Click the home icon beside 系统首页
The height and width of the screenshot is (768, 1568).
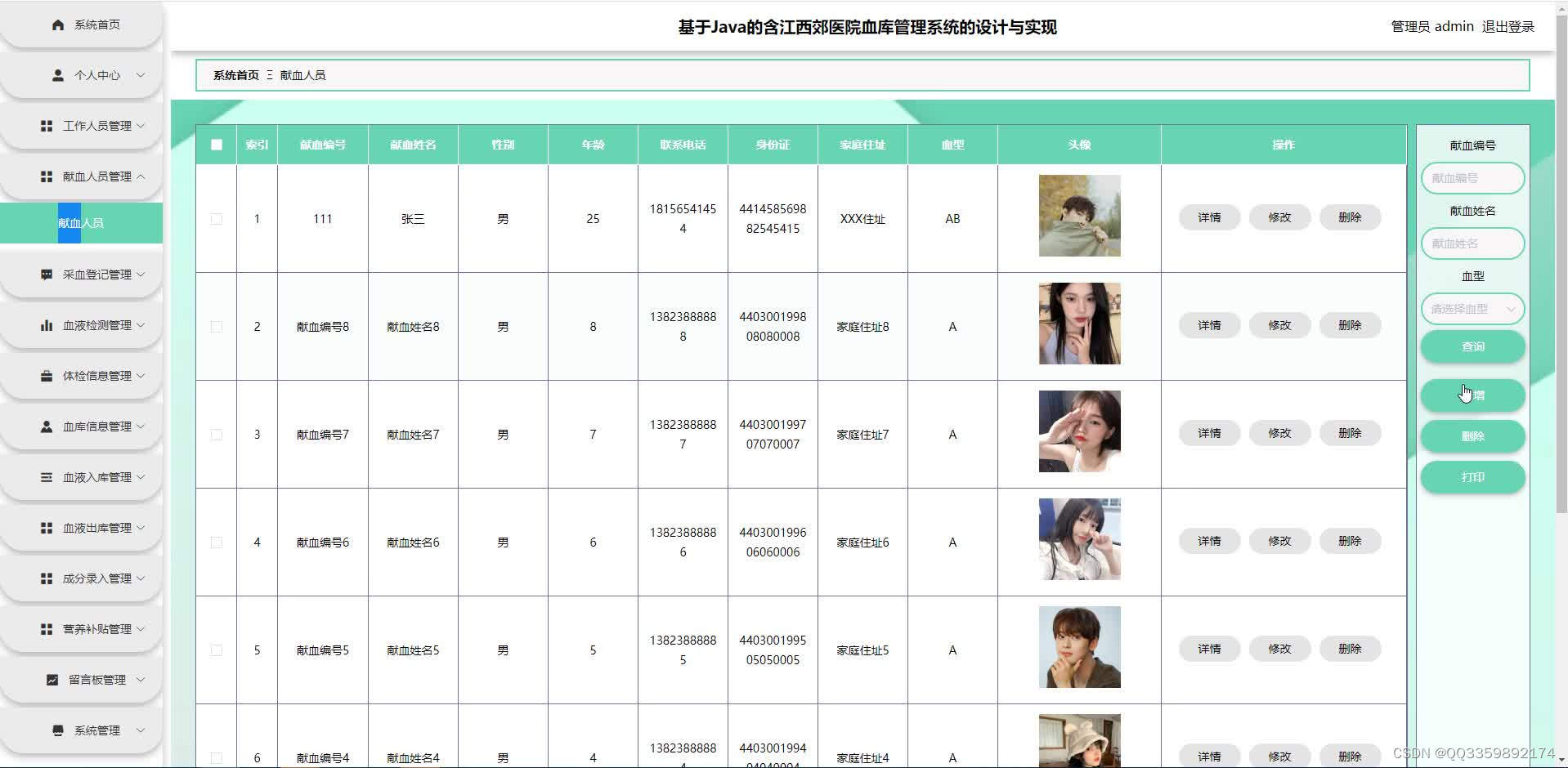(x=58, y=25)
